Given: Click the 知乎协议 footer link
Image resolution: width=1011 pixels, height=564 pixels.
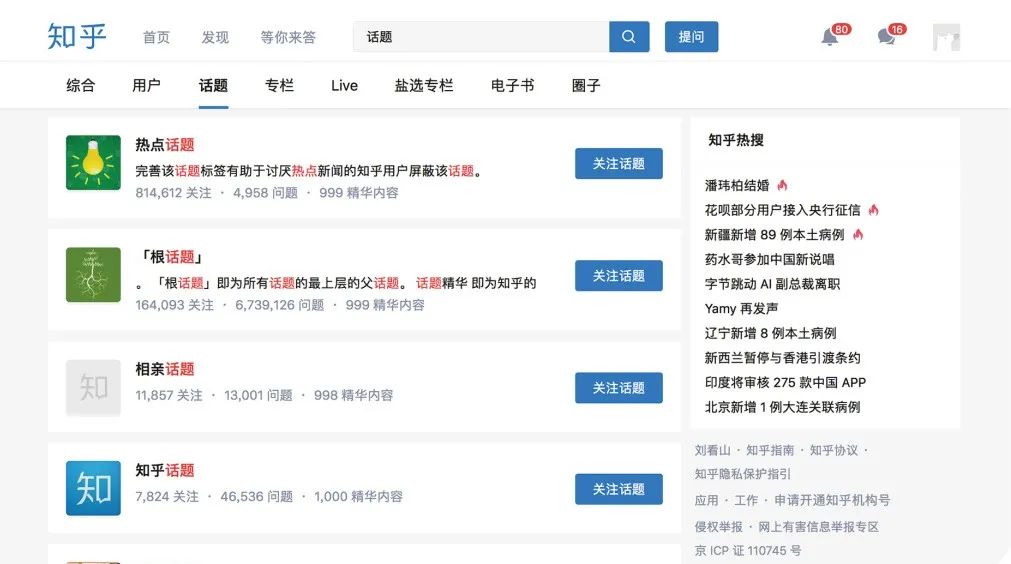Looking at the screenshot, I should click(834, 450).
